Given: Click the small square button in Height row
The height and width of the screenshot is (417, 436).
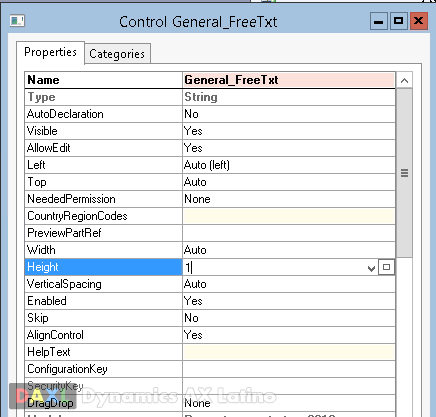Looking at the screenshot, I should point(386,267).
